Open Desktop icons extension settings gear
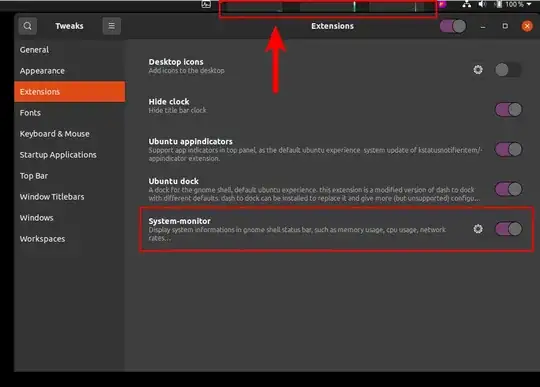This screenshot has height=387, width=540. pyautogui.click(x=478, y=70)
